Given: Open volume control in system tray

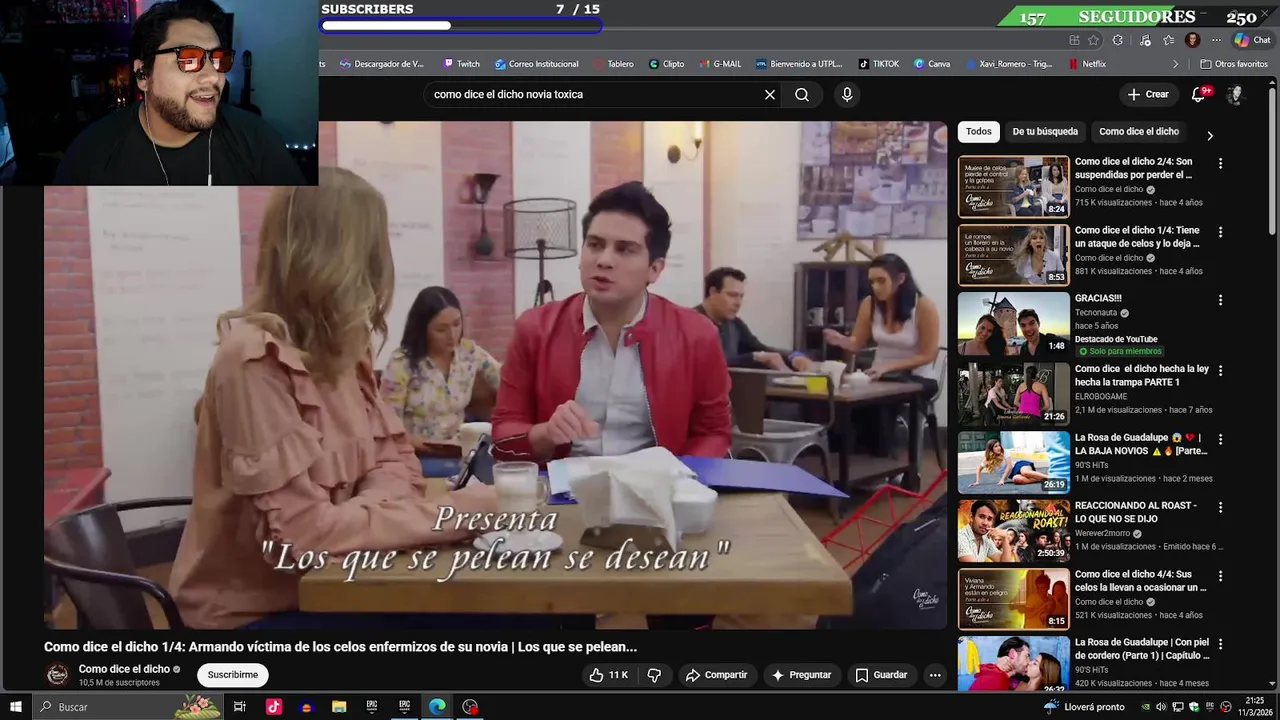Looking at the screenshot, I should pos(1161,707).
